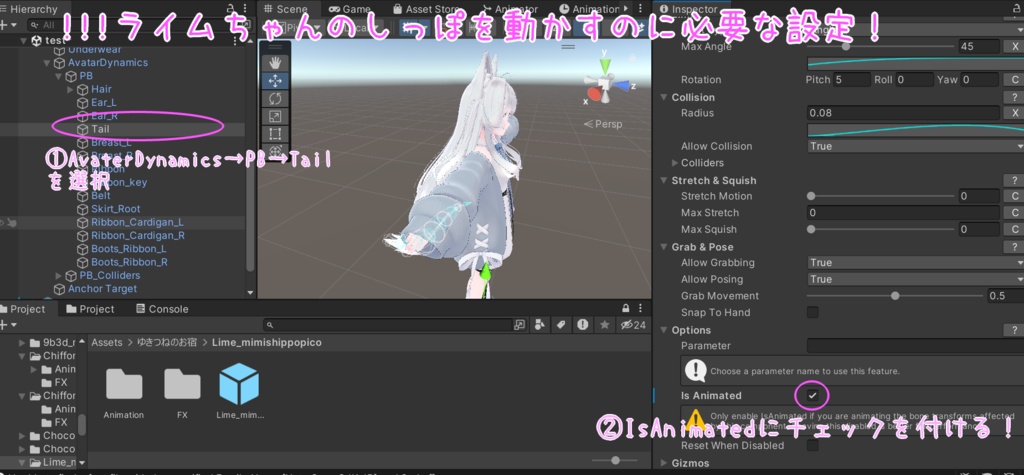
Task: Select the Scale tool in Scene toolbar
Action: pos(275,116)
